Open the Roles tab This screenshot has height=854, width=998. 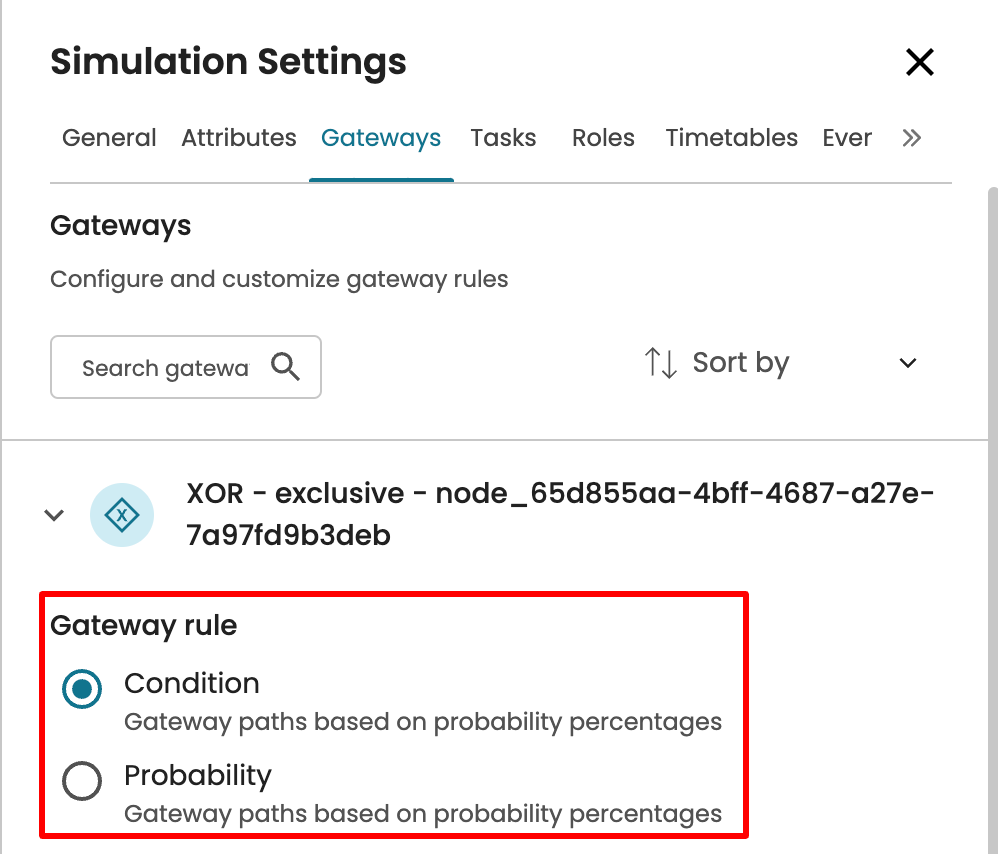(x=603, y=138)
